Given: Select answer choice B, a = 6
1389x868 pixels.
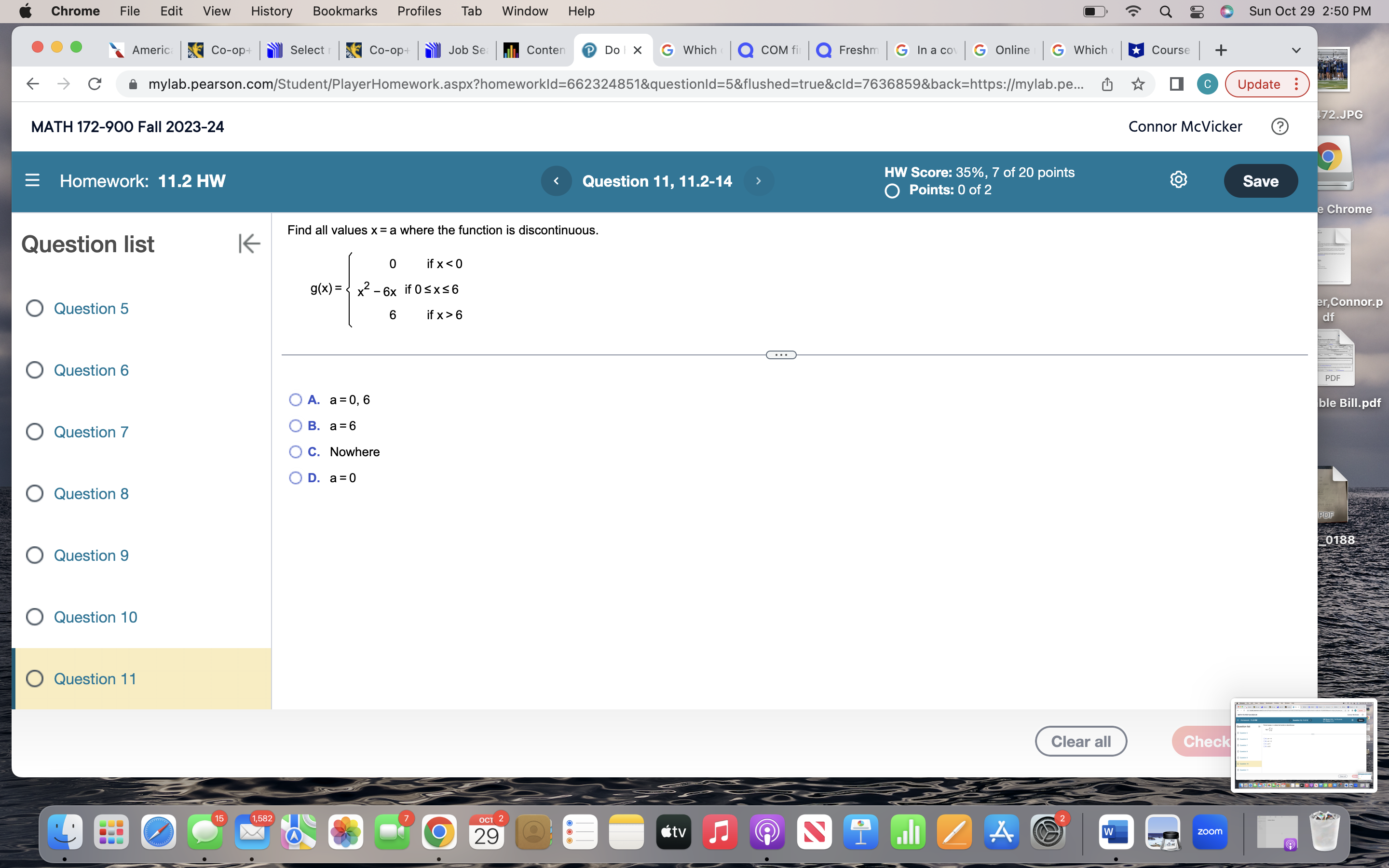Looking at the screenshot, I should coord(295,425).
